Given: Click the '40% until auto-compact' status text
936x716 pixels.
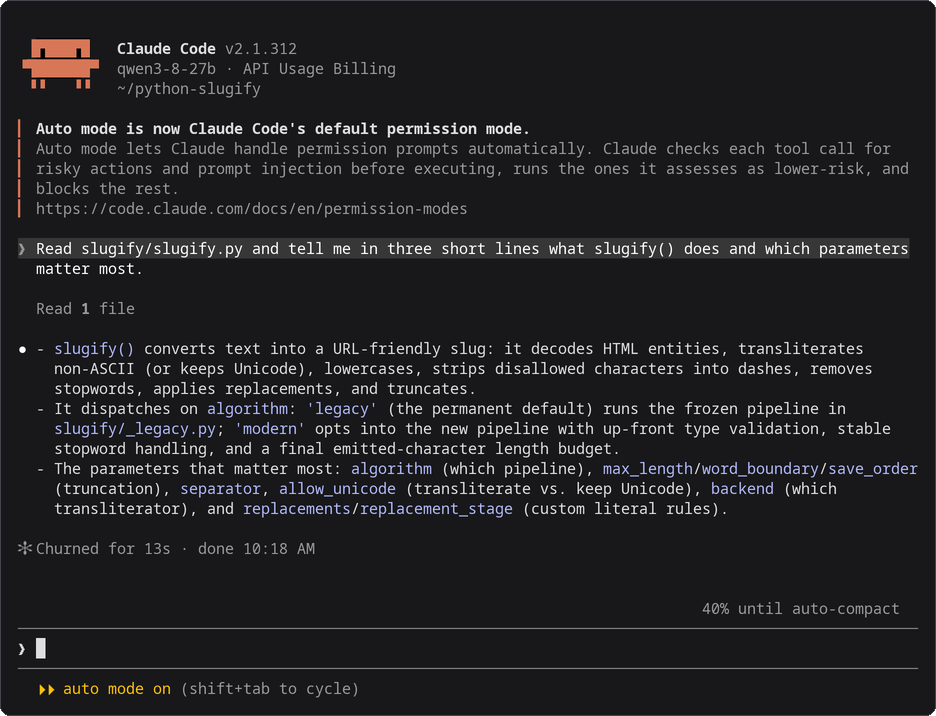Looking at the screenshot, I should 800,609.
